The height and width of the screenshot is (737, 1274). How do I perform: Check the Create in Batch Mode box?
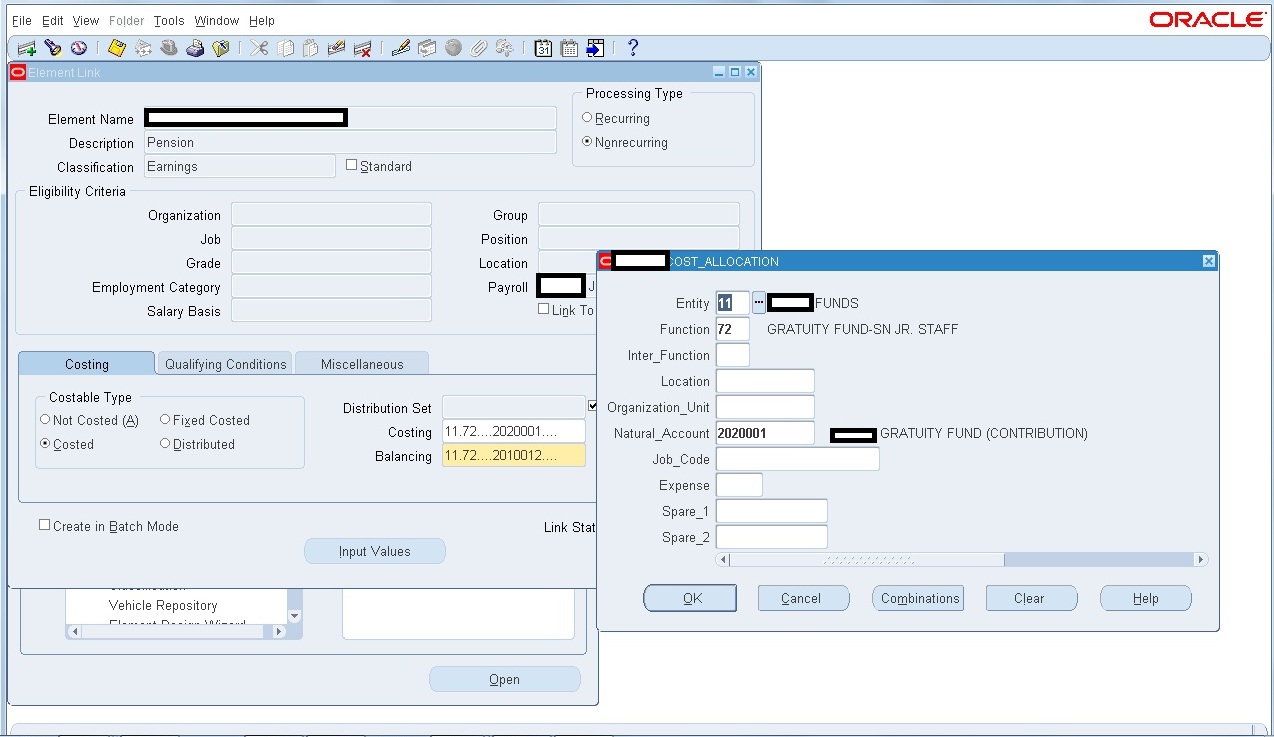click(x=44, y=524)
